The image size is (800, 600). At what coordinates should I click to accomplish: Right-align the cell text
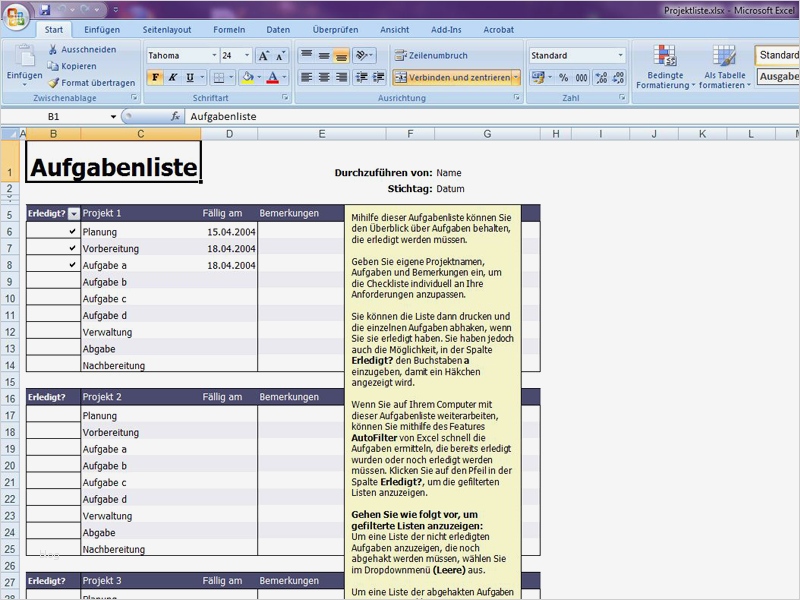pyautogui.click(x=341, y=78)
